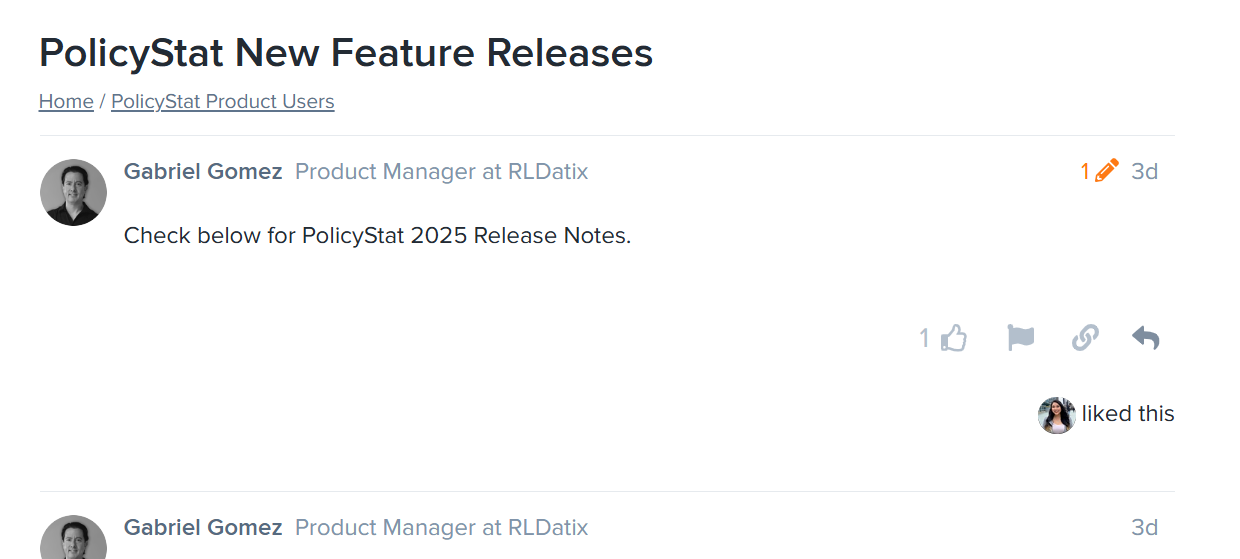Viewport: 1240px width, 559px height.
Task: Open edit history via orange pencil icon
Action: (1106, 172)
